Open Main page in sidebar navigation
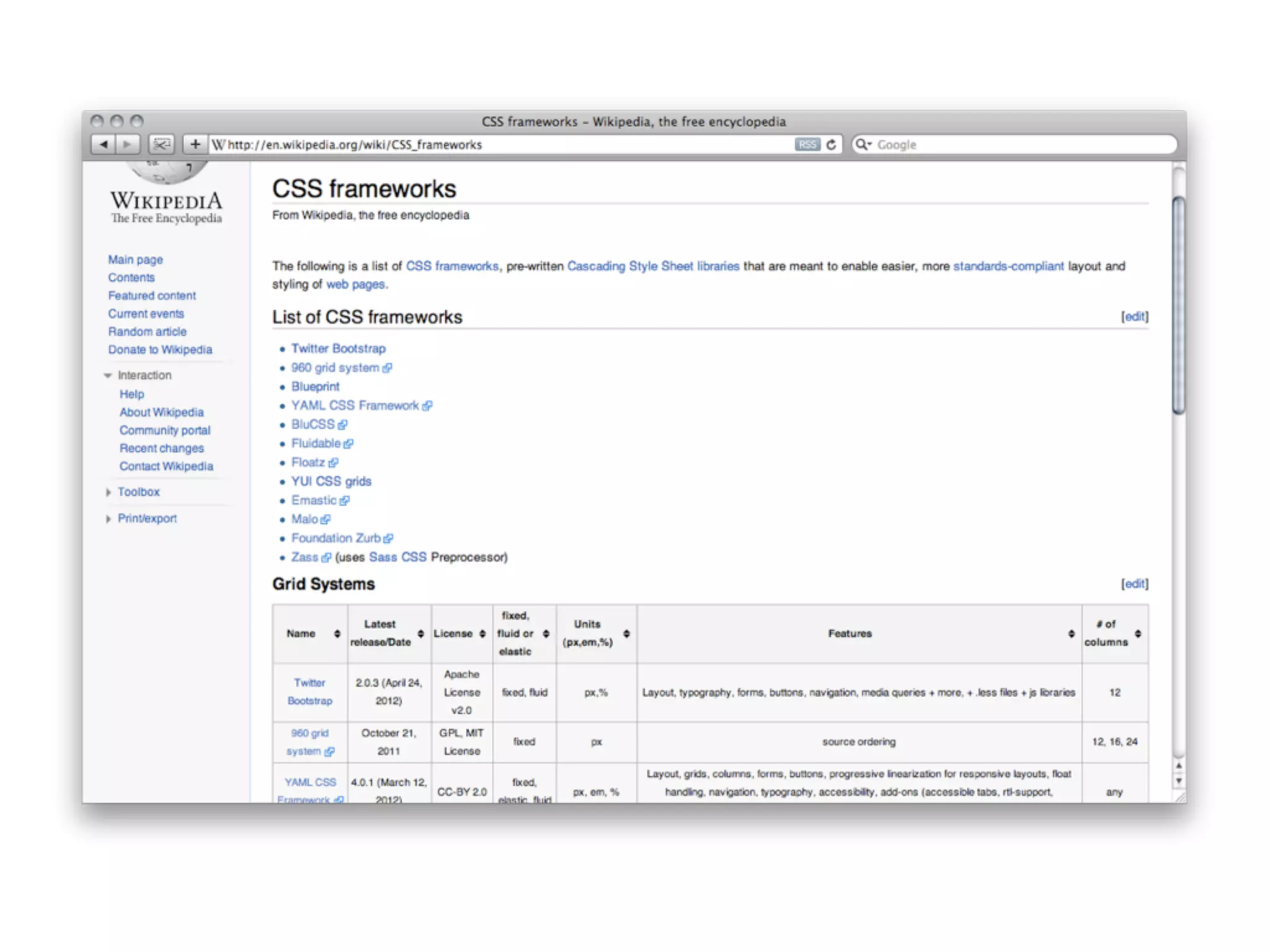Screen dimensions: 1270x952 pos(135,260)
